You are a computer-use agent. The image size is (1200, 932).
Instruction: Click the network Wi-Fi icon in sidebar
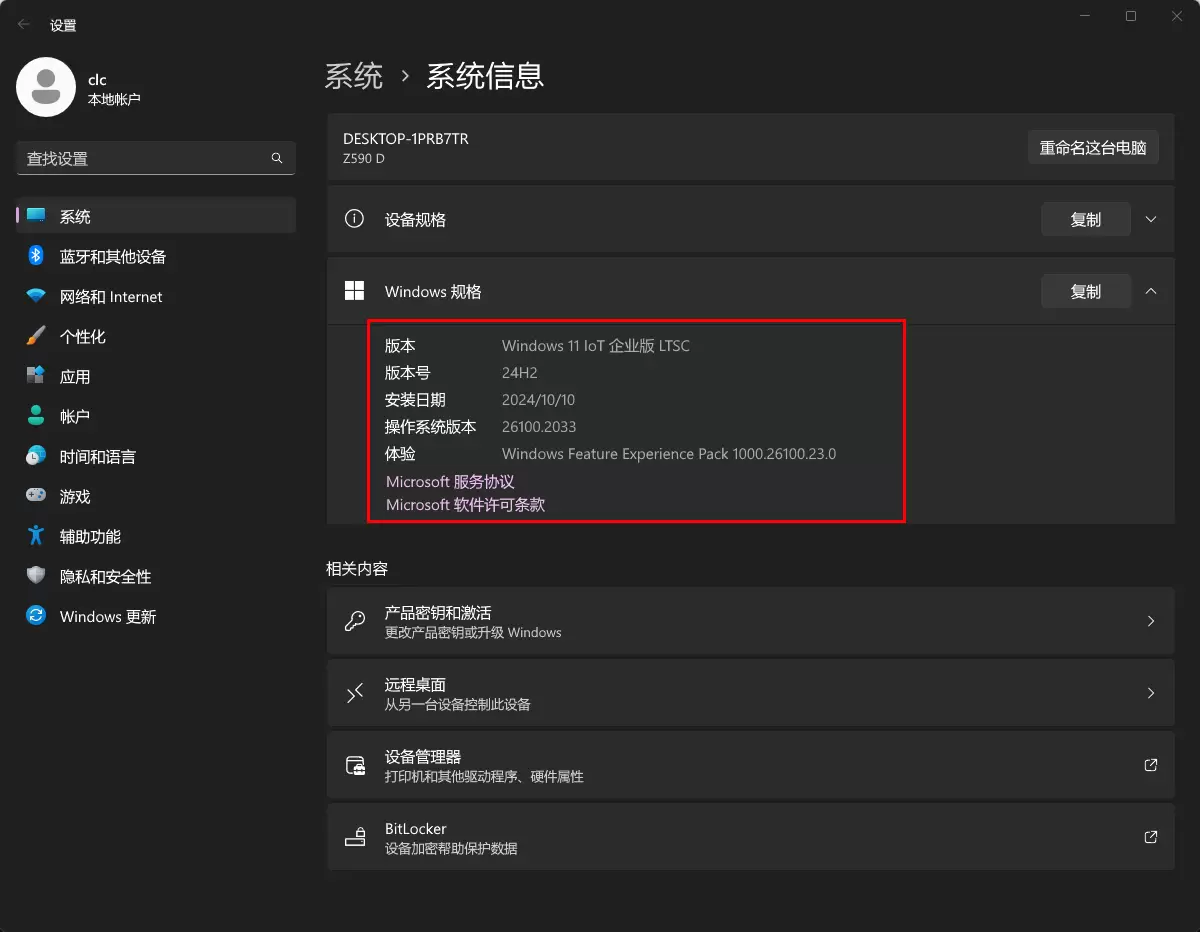pyautogui.click(x=36, y=296)
